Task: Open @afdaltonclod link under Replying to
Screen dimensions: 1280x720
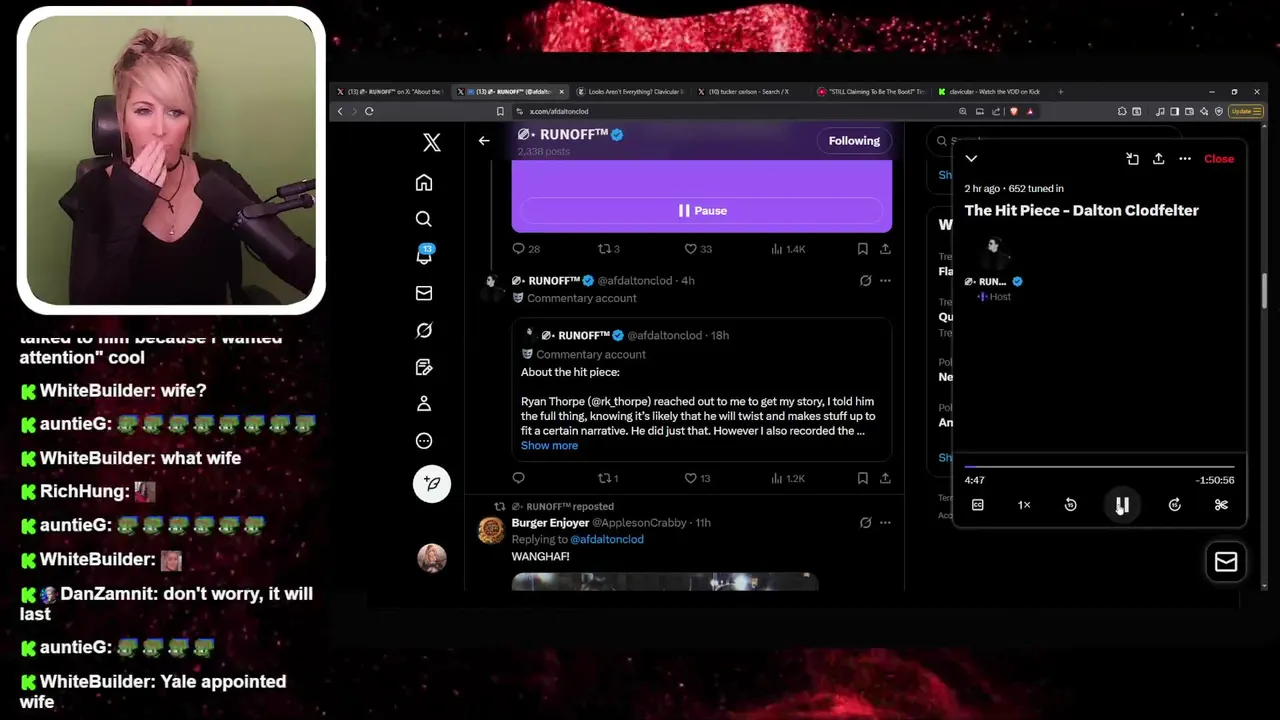Action: [x=607, y=539]
